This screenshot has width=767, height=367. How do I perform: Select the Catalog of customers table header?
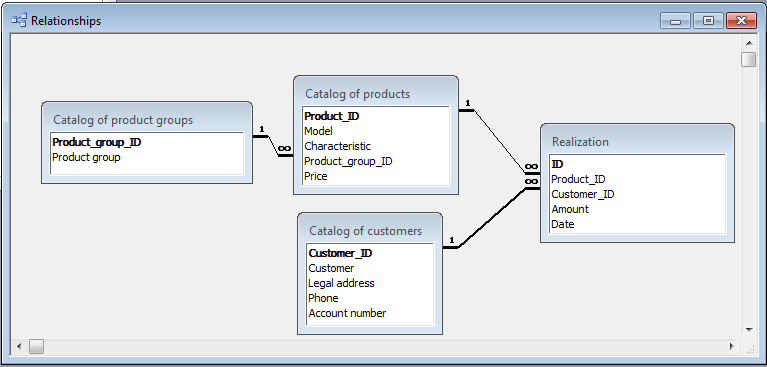pyautogui.click(x=370, y=230)
